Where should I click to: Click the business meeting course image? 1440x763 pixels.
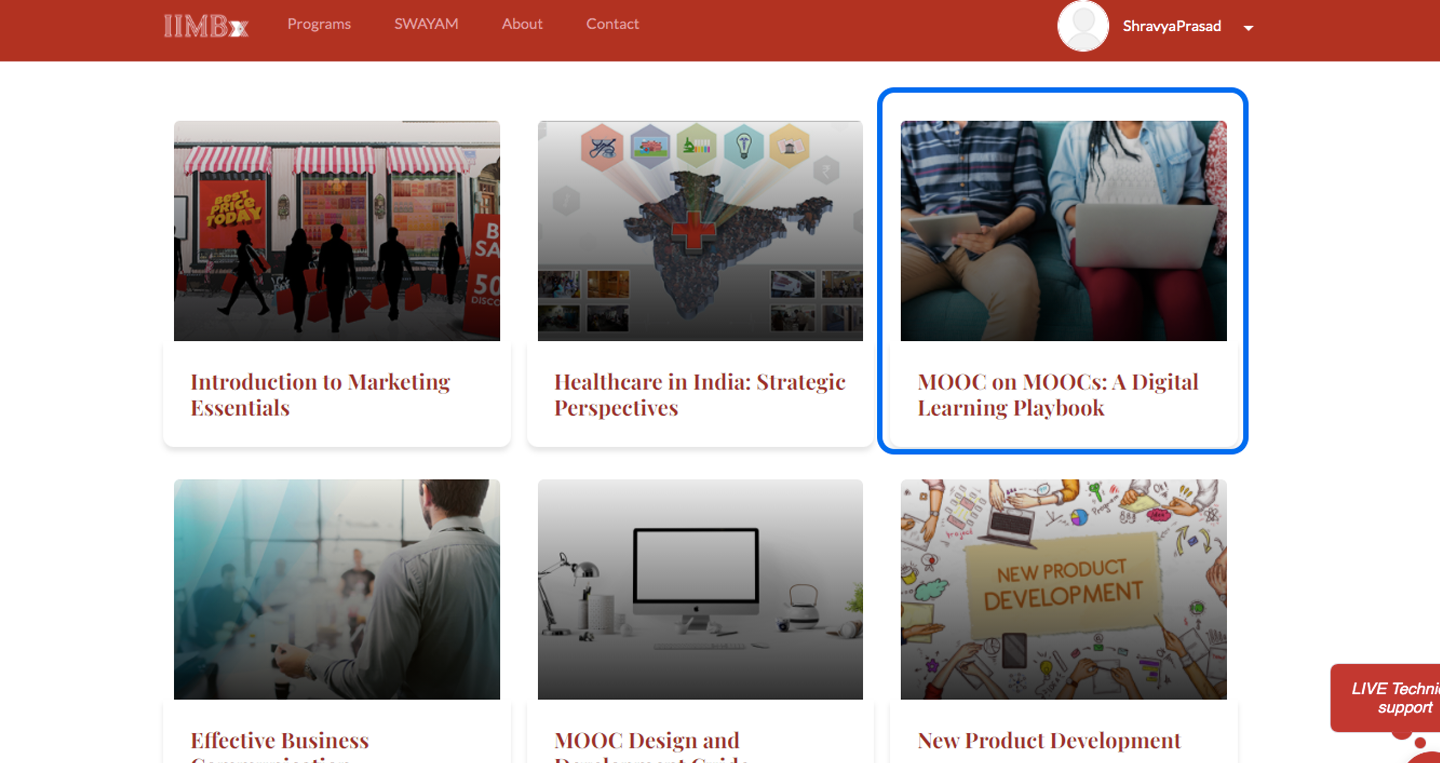click(x=337, y=589)
